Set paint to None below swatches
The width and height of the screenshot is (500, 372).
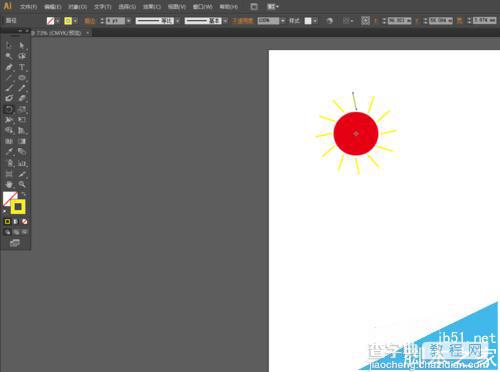[x=24, y=221]
